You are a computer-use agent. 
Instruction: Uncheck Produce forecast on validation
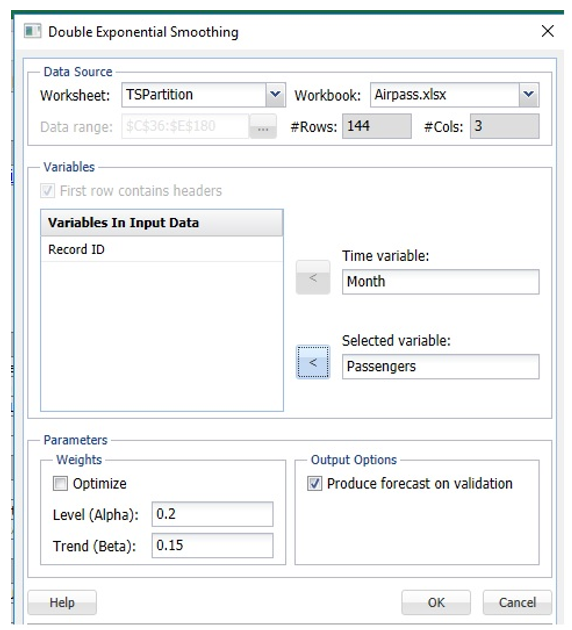point(315,483)
